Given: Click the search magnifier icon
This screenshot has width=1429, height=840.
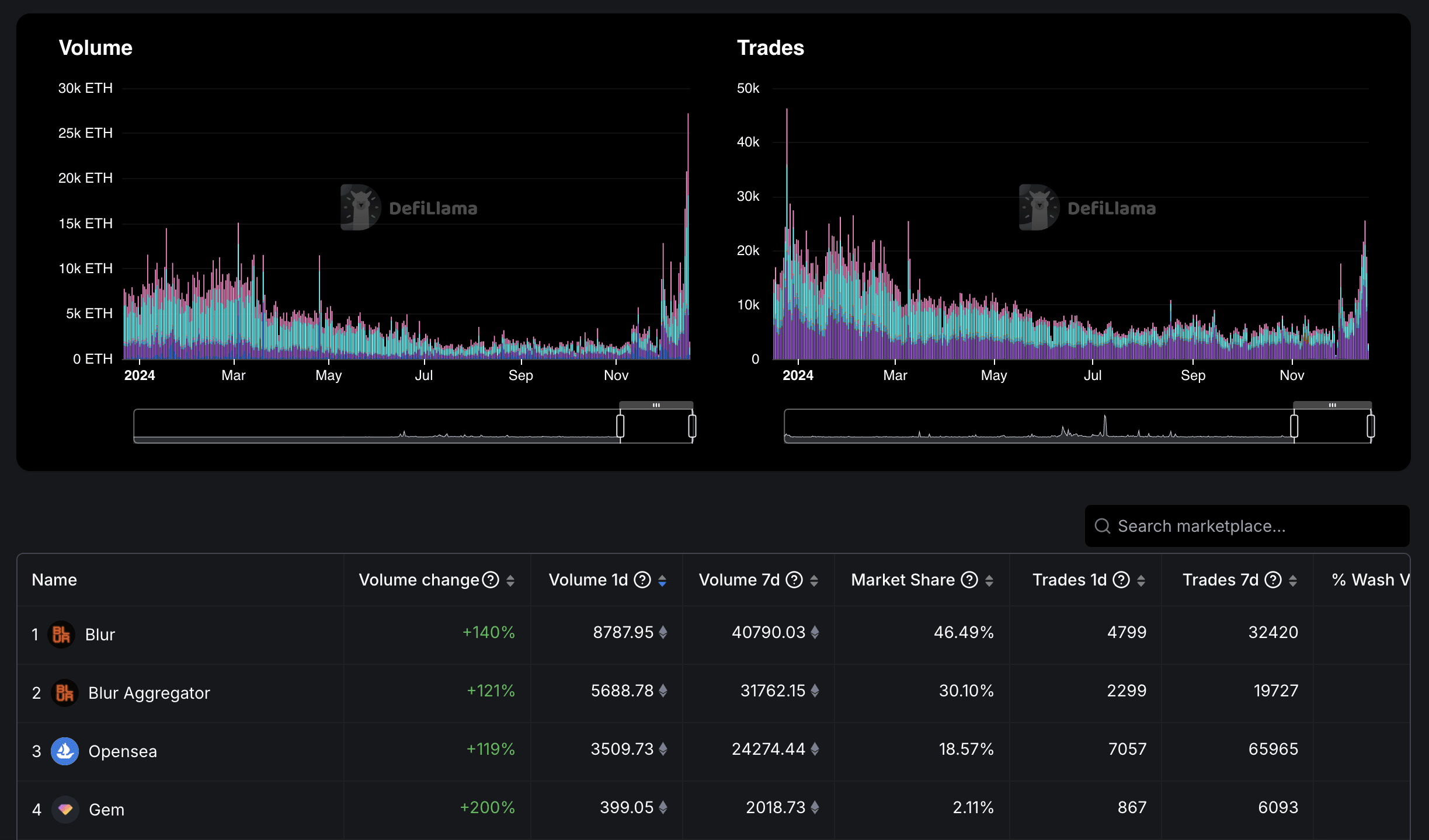Looking at the screenshot, I should coord(1103,526).
